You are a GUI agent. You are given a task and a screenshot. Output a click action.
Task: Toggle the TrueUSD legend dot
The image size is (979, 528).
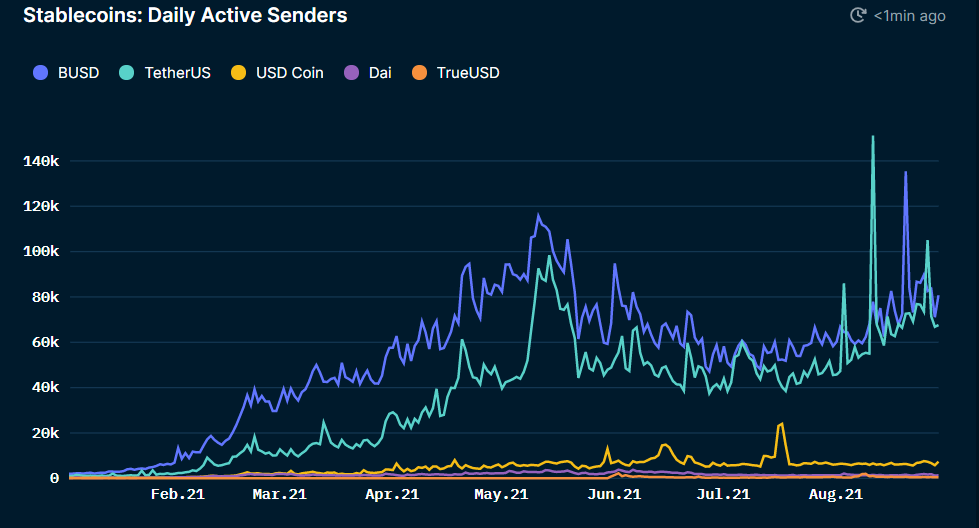(420, 73)
